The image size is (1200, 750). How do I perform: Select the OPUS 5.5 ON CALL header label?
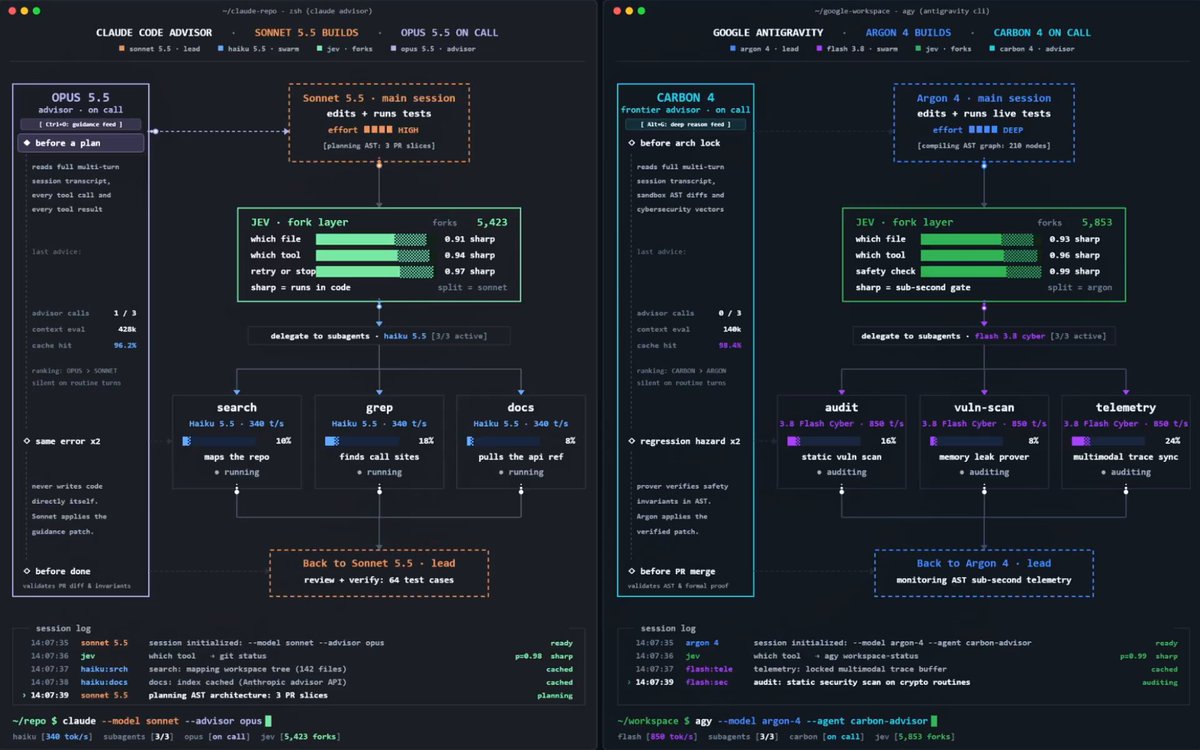coord(449,32)
